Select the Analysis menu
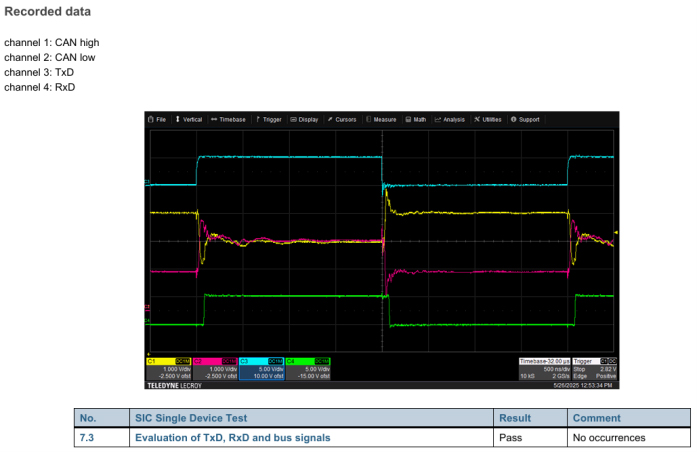 [451, 119]
